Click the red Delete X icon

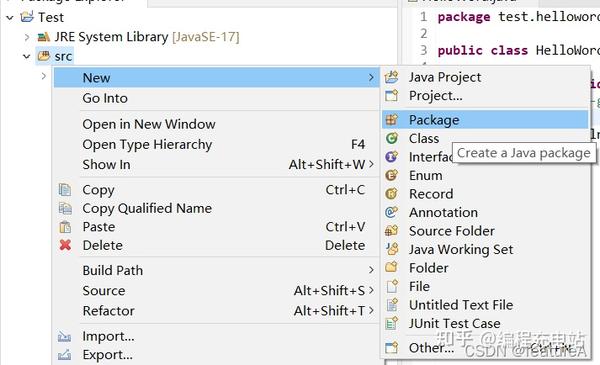65,245
